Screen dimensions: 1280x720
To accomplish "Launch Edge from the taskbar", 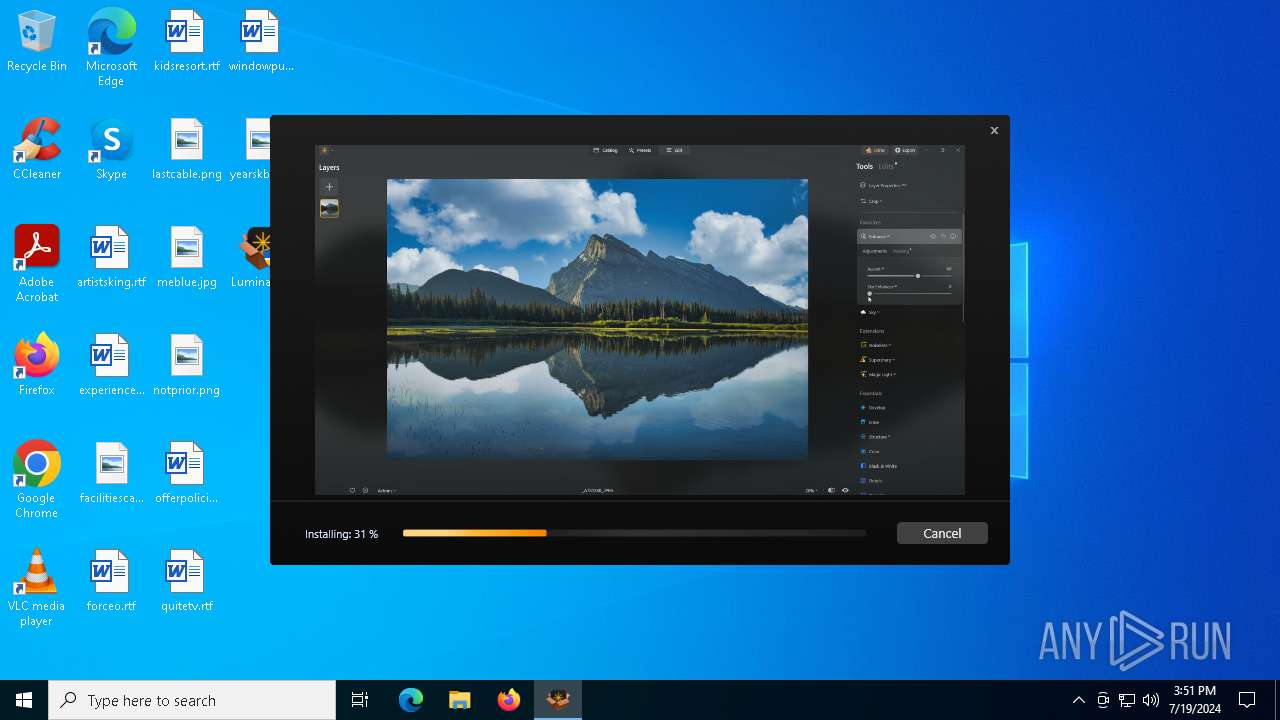I will coord(411,700).
